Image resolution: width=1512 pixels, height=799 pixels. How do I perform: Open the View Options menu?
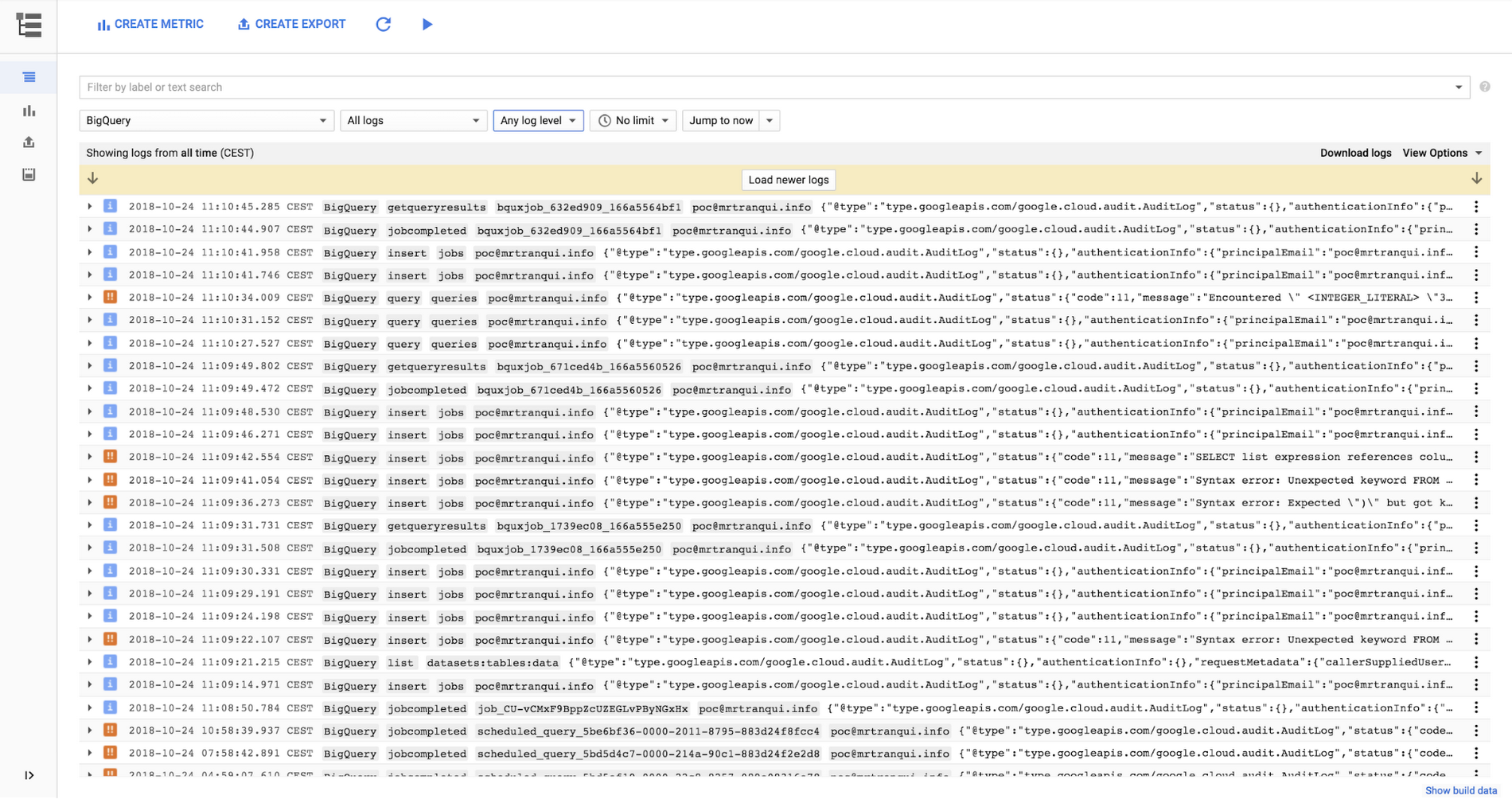(1442, 153)
